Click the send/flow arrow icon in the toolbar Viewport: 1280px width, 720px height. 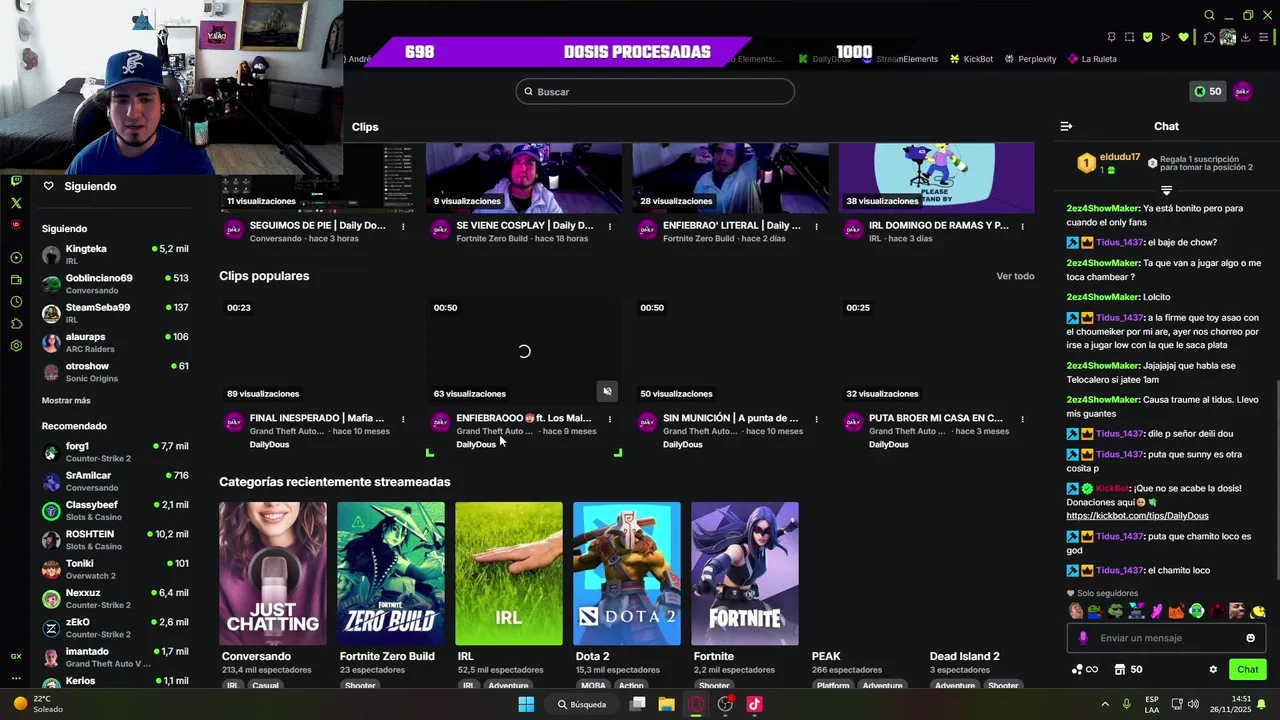[1165, 37]
